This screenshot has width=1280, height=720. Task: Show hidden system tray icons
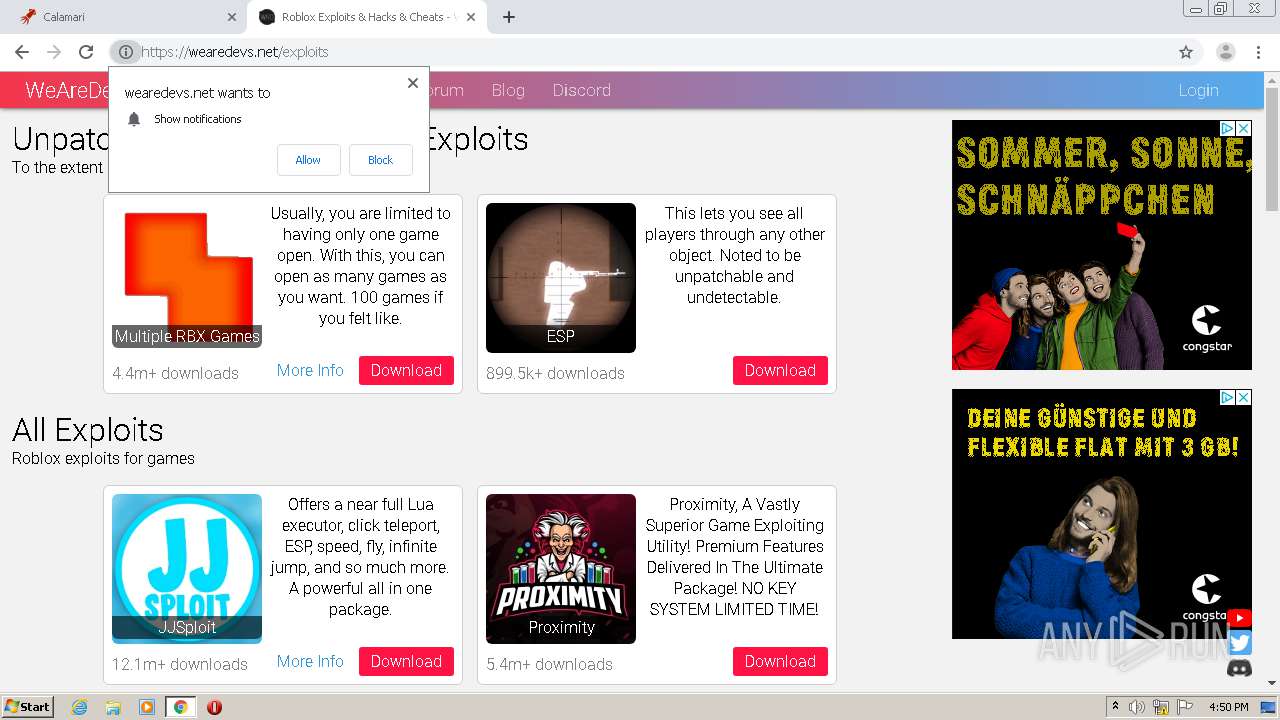tap(1115, 707)
